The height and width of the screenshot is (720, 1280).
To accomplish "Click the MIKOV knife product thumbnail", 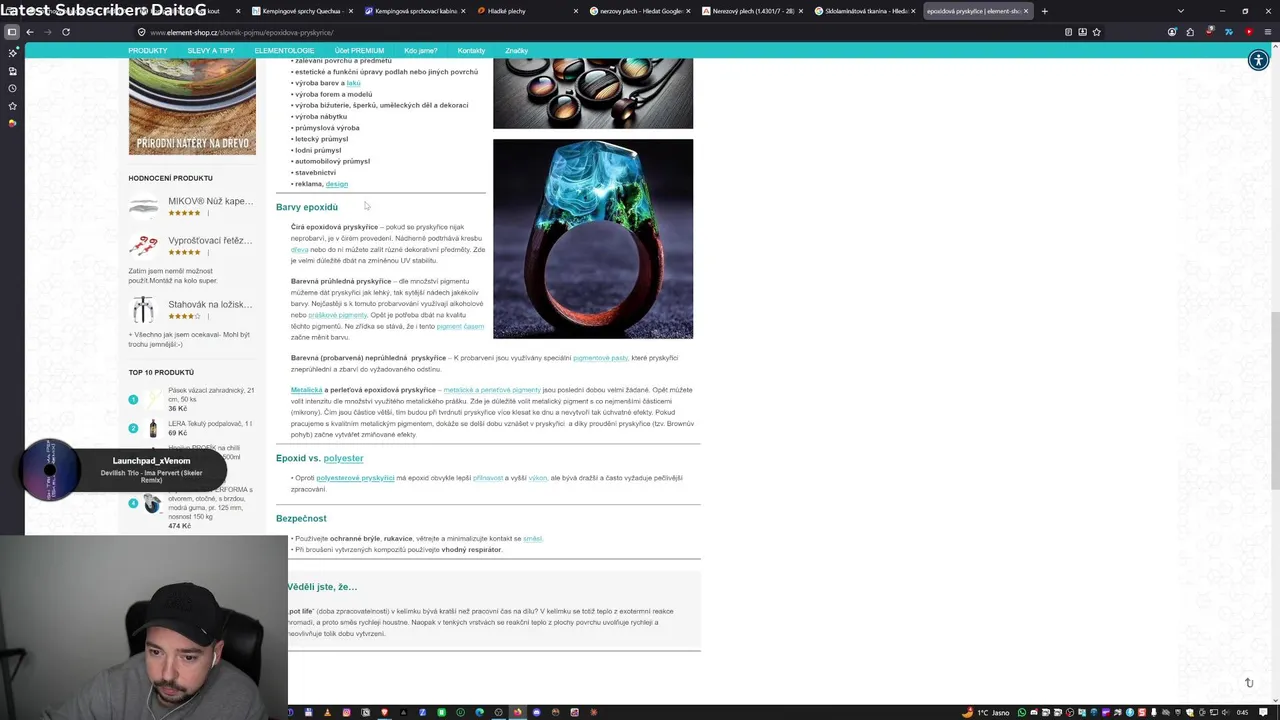I will 144,207.
